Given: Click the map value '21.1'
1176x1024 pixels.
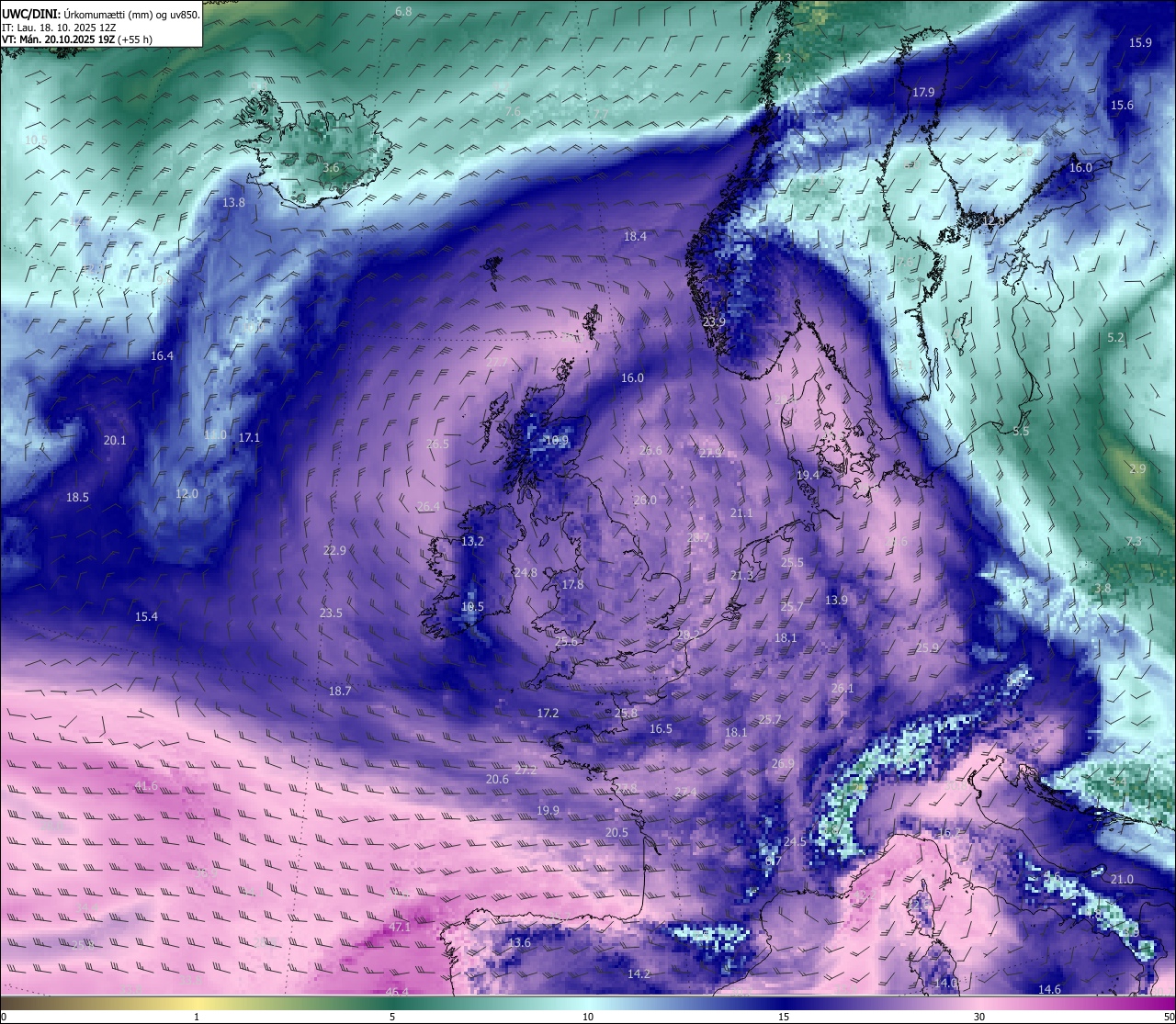Looking at the screenshot, I should (741, 513).
